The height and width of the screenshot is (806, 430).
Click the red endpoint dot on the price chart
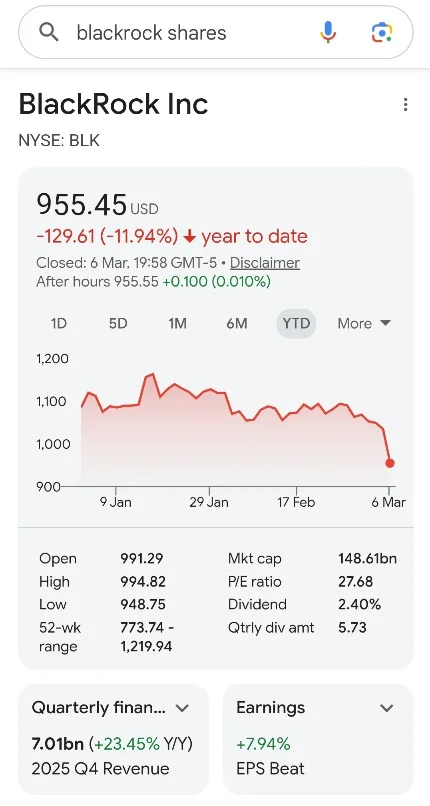tap(390, 463)
